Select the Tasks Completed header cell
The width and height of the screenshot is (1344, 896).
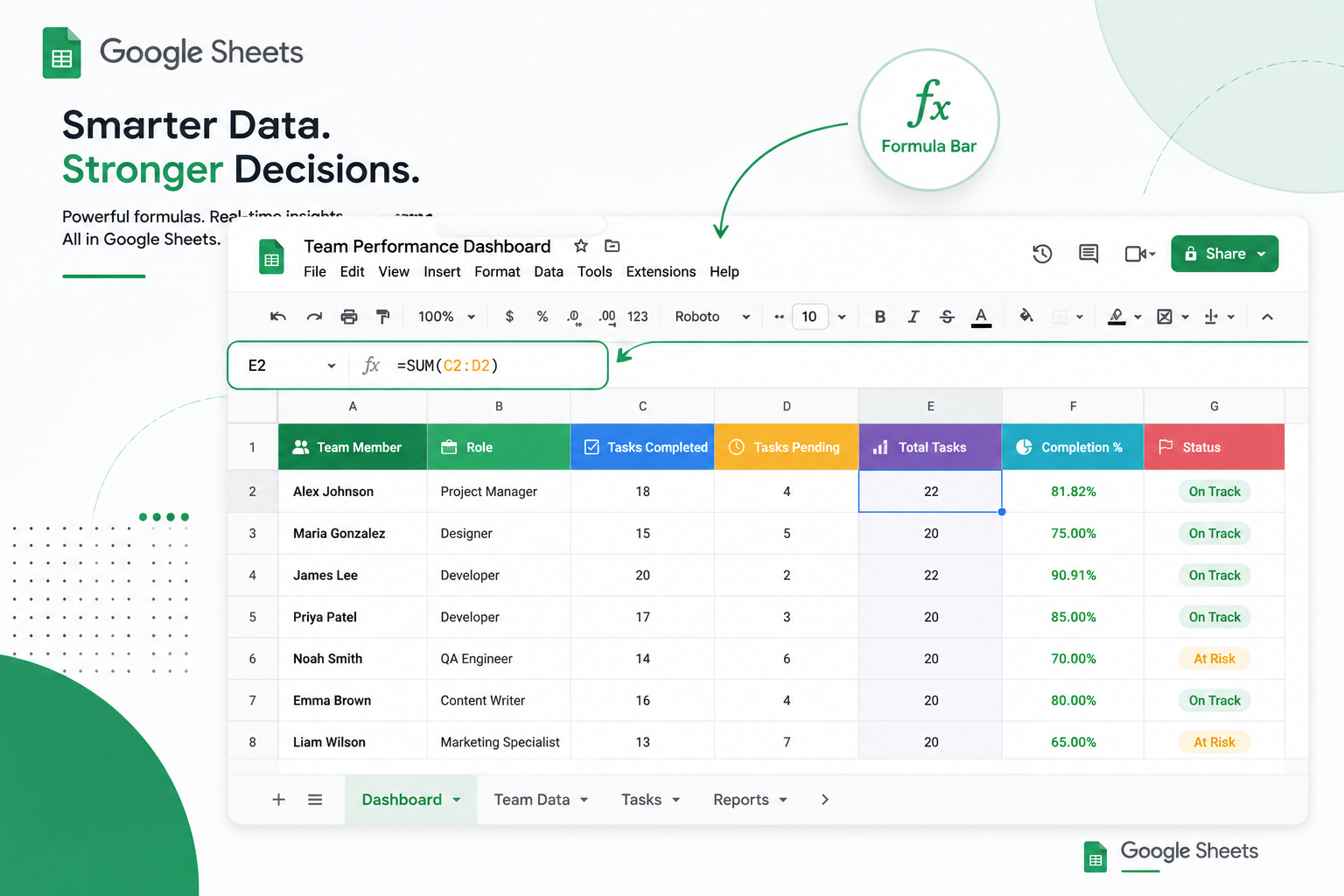coord(642,447)
